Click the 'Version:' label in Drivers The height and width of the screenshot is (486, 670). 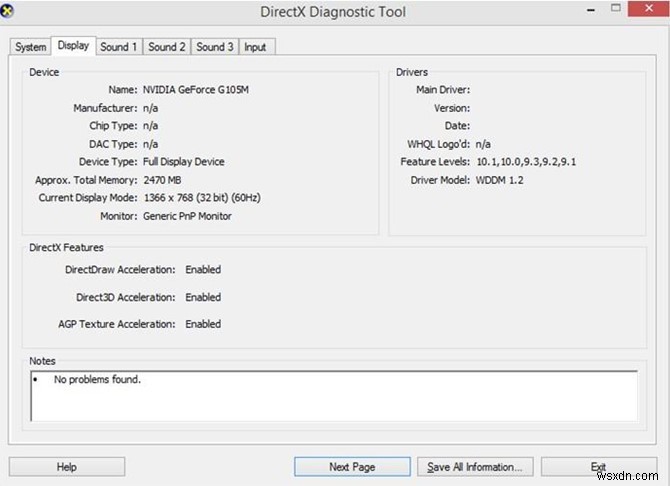(x=452, y=108)
